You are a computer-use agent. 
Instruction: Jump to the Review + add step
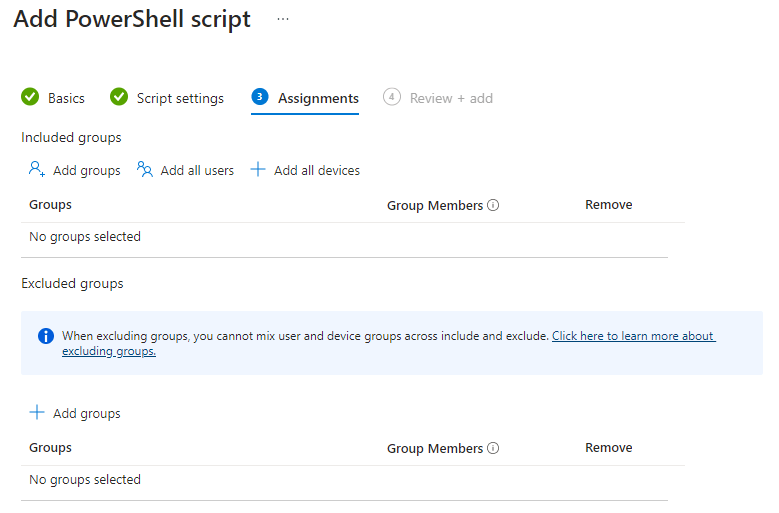(x=451, y=98)
